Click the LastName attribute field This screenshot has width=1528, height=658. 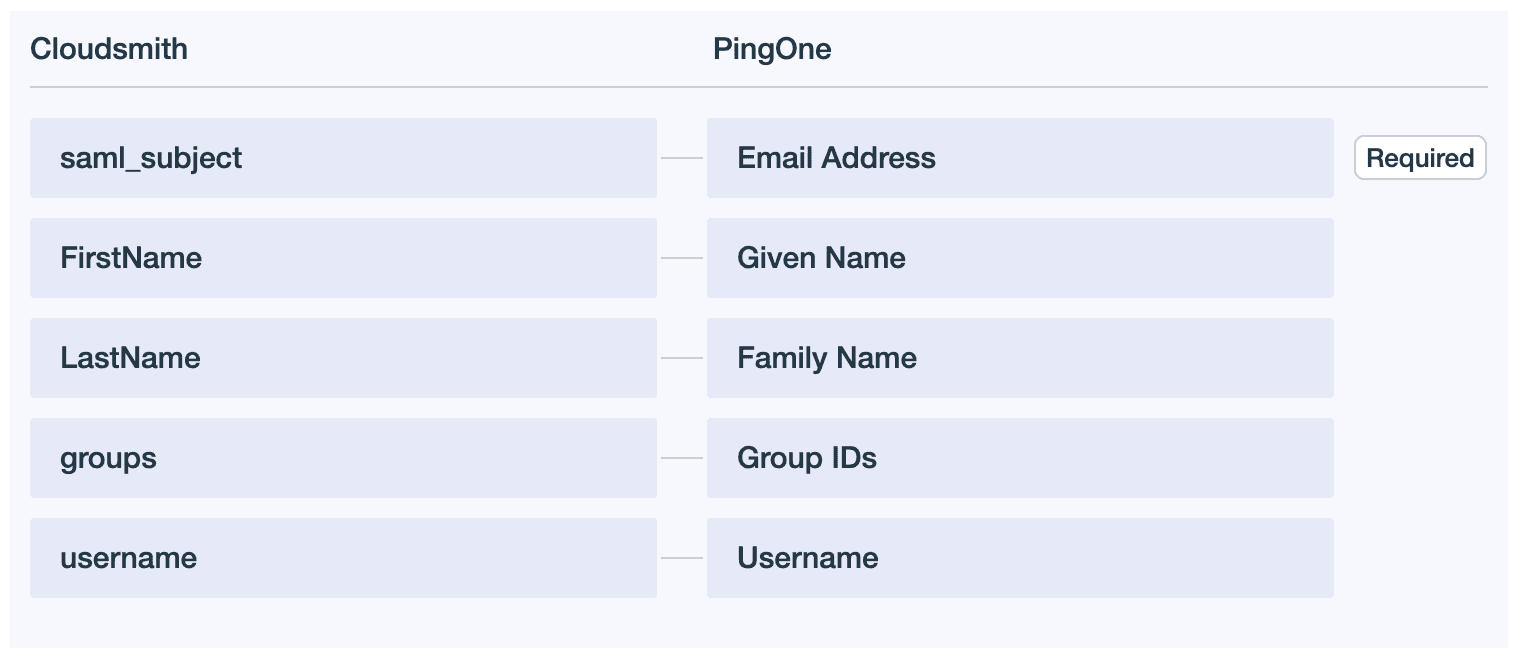[343, 358]
